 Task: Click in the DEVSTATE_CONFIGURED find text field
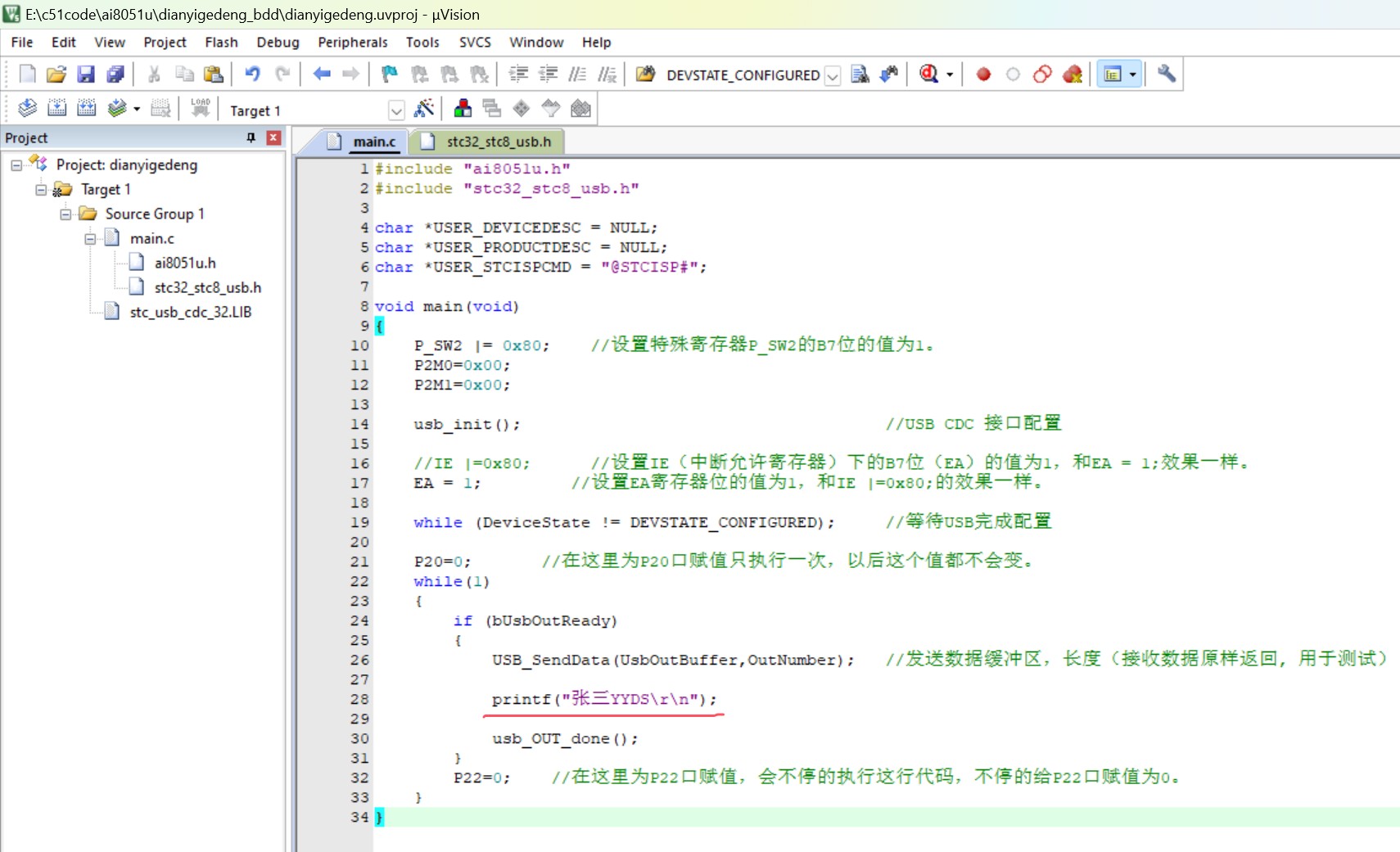(743, 75)
